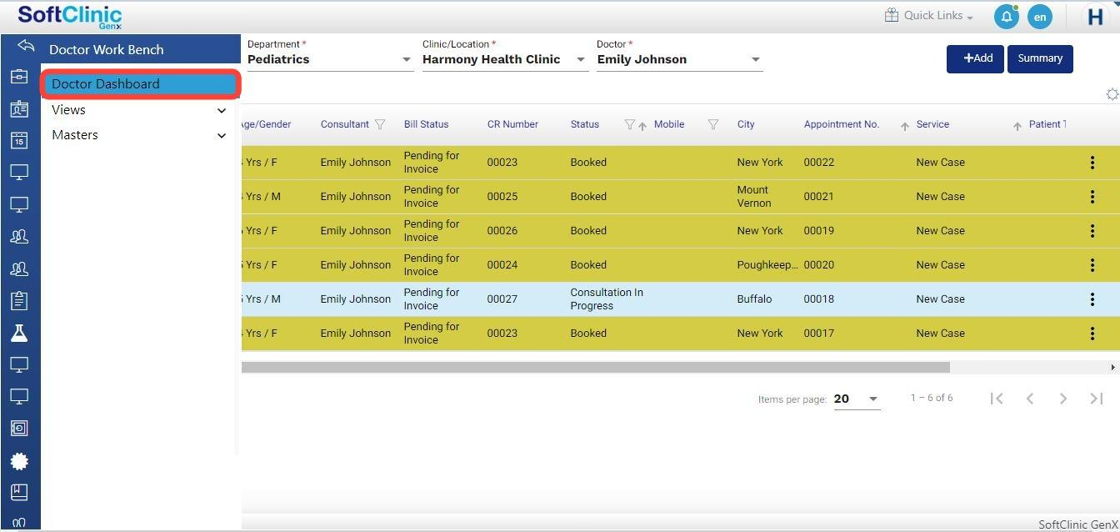
Task: Expand the Views menu section
Action: pyautogui.click(x=139, y=110)
